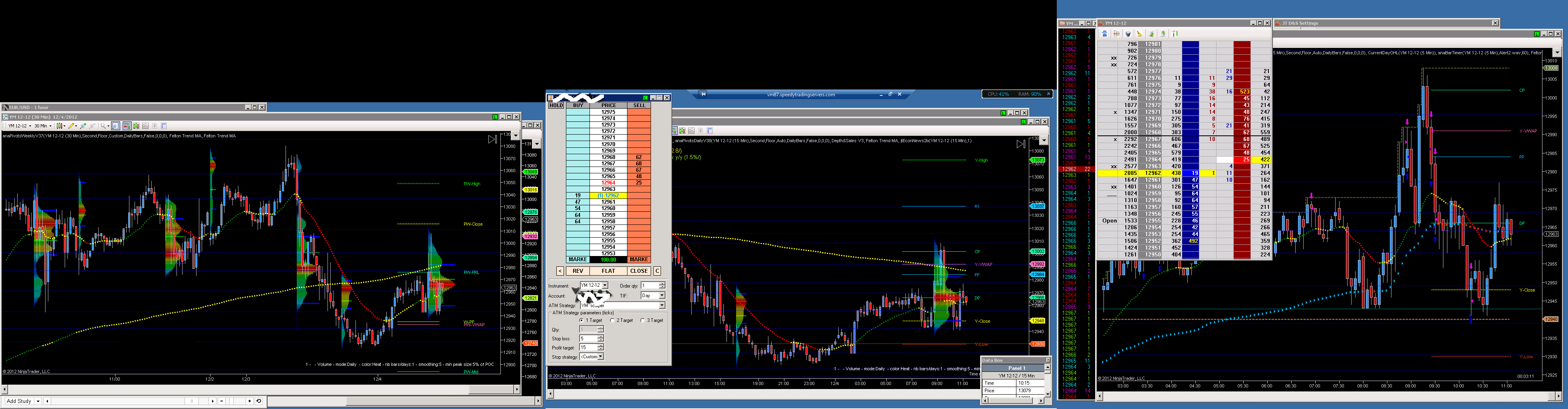Select the cursor pointer tool icon

[x=104, y=126]
